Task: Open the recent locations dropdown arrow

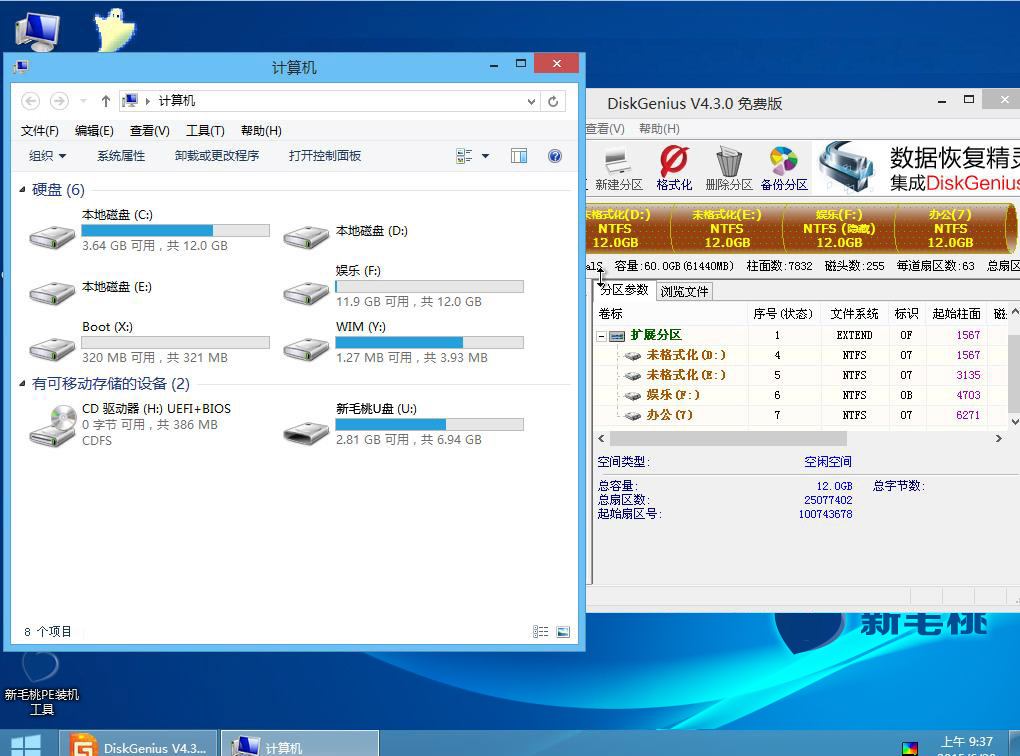Action: pyautogui.click(x=83, y=101)
